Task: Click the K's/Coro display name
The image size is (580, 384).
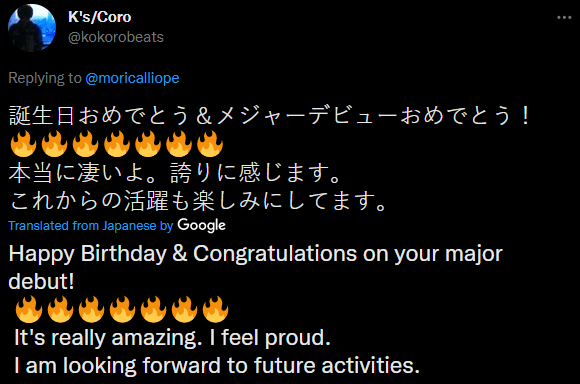Action: [100, 17]
